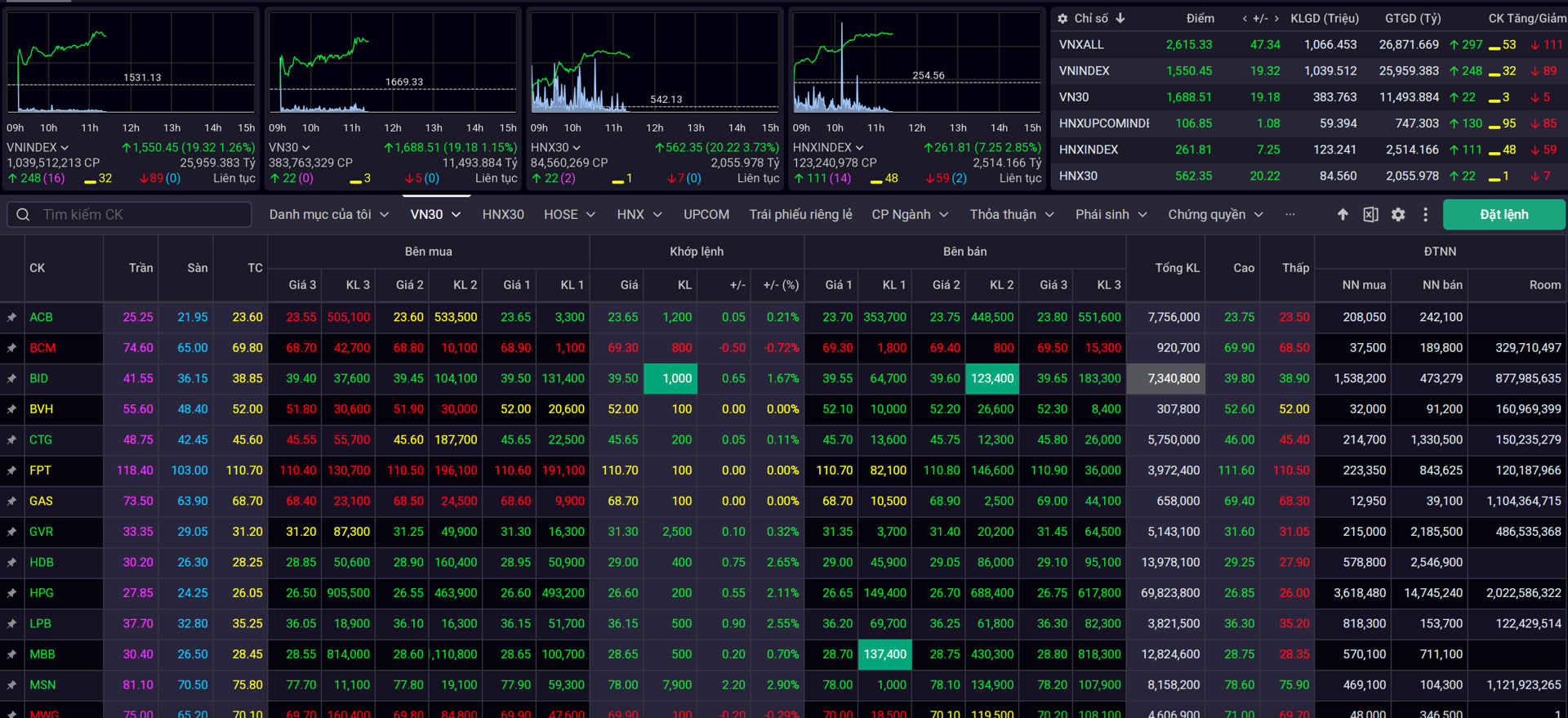Open FPT stock symbol
Image resolution: width=1568 pixels, height=718 pixels.
click(x=40, y=470)
